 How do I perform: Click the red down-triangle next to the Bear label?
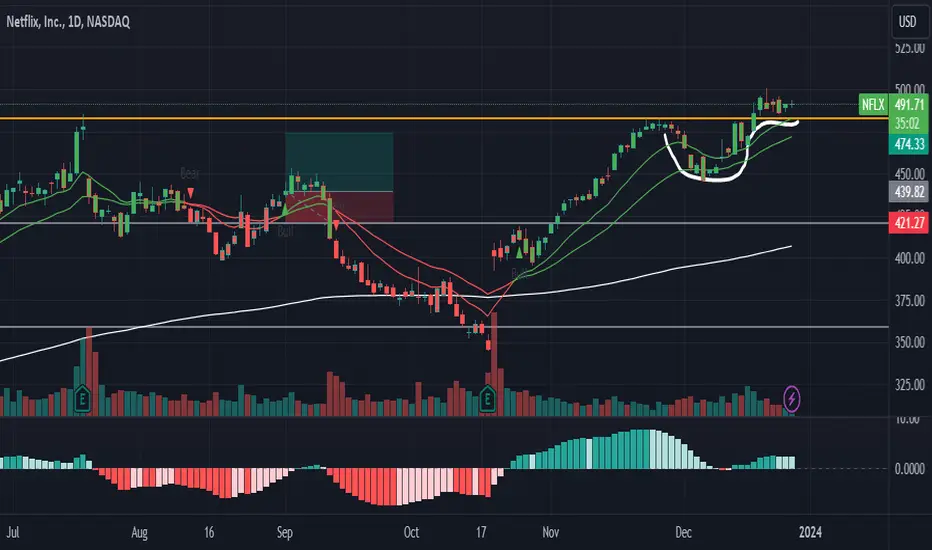(190, 193)
